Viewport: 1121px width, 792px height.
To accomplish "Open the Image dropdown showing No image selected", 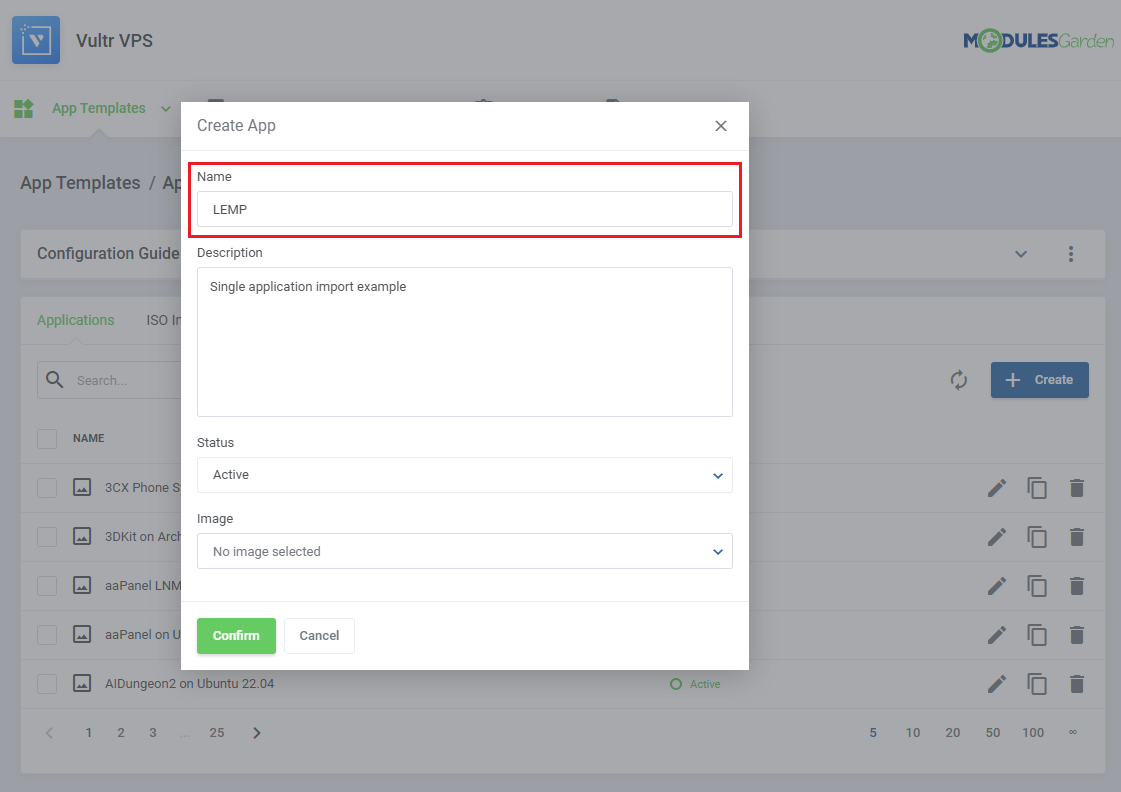I will (465, 551).
